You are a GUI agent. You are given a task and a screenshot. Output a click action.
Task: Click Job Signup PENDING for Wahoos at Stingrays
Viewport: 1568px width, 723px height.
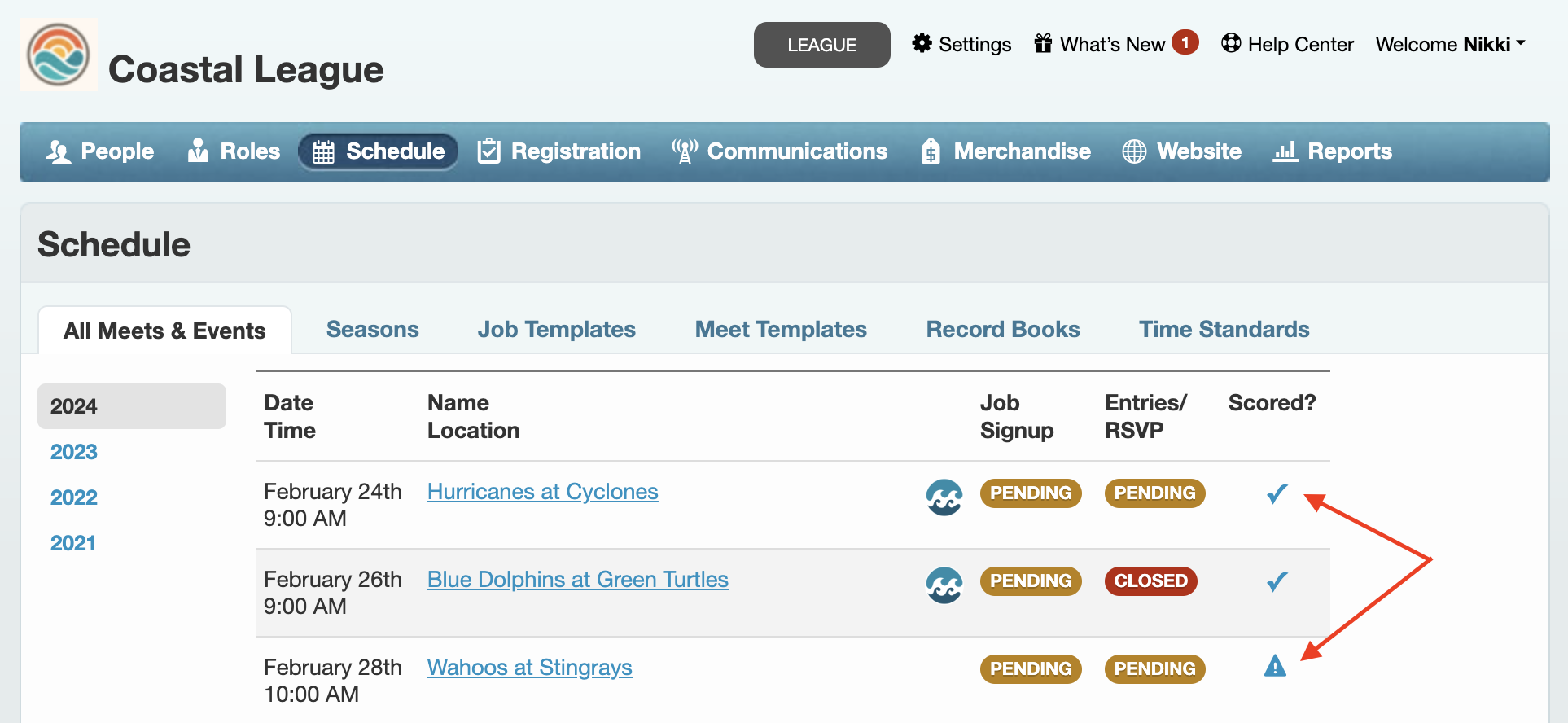pos(1031,669)
